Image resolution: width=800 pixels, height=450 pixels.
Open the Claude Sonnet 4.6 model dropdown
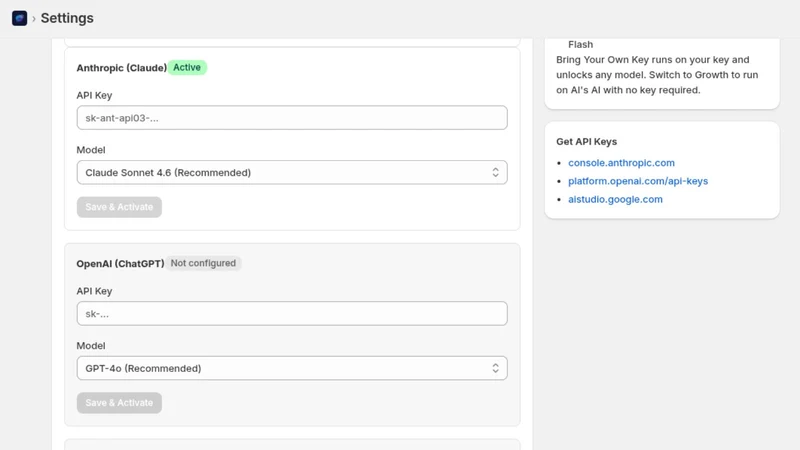(292, 172)
